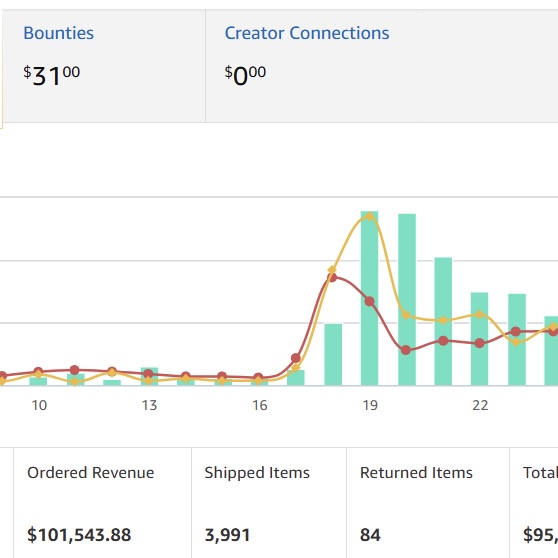The width and height of the screenshot is (558, 558).
Task: Click the x-axis label 13
Action: coord(149,405)
